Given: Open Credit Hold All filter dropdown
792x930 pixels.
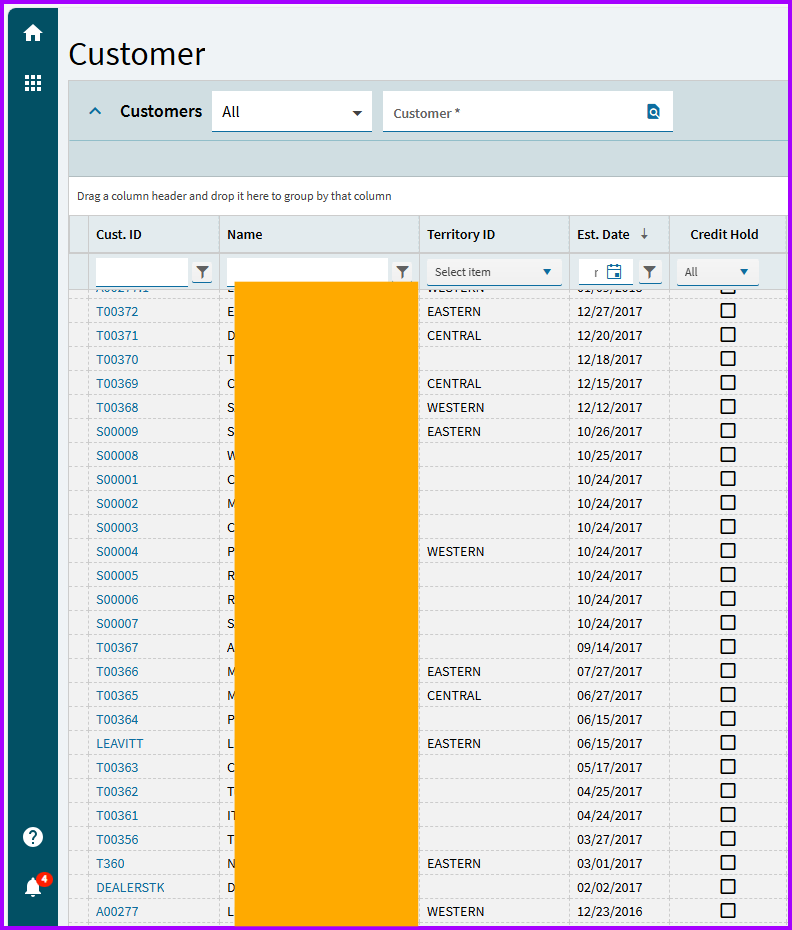Looking at the screenshot, I should pos(717,272).
